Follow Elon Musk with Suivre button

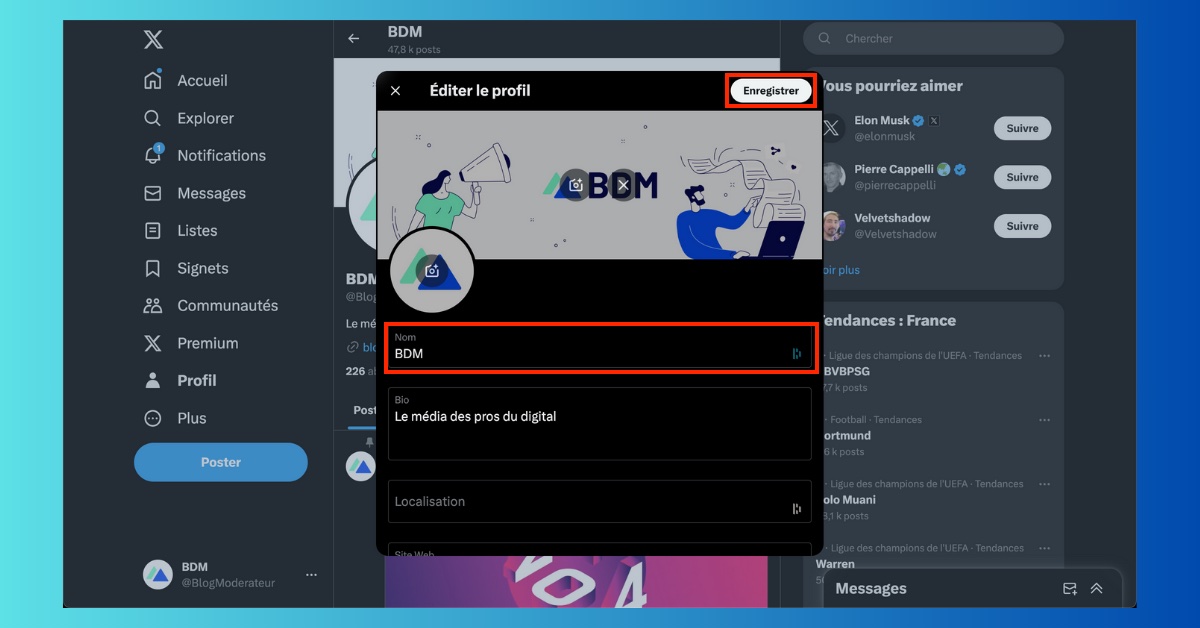(x=1022, y=128)
